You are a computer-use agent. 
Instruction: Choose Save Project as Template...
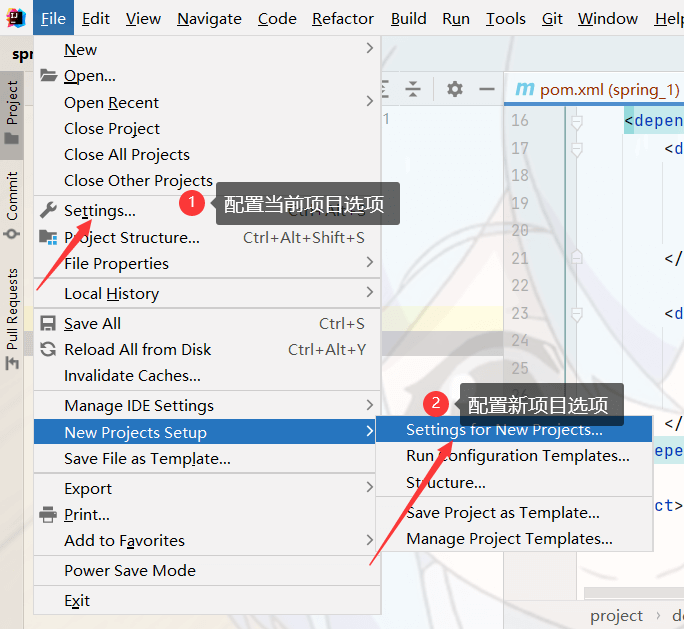click(514, 513)
